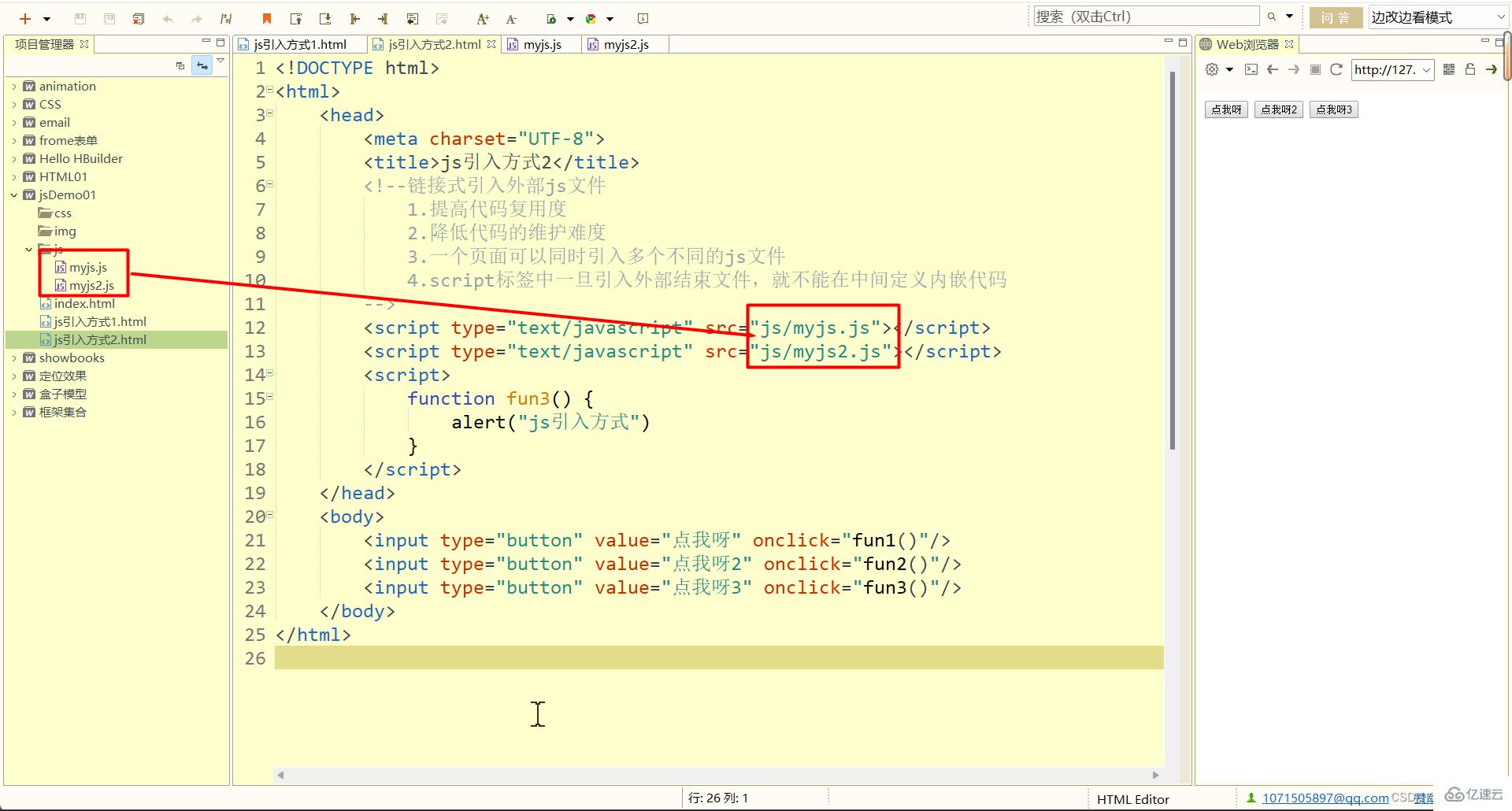The width and height of the screenshot is (1512, 811).
Task: Click the collapse-all icon in project manager
Action: click(180, 65)
